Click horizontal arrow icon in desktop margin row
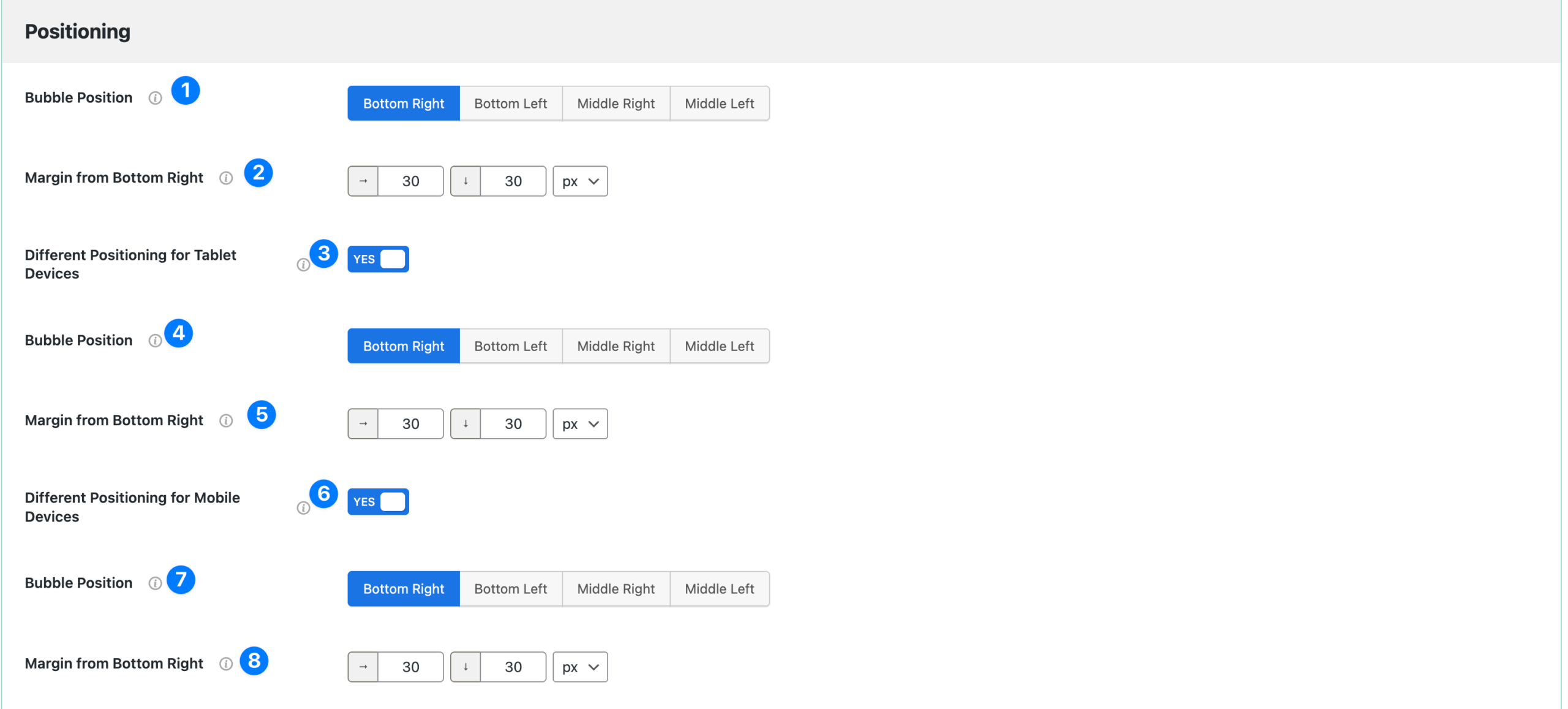The width and height of the screenshot is (1568, 709). [x=363, y=181]
